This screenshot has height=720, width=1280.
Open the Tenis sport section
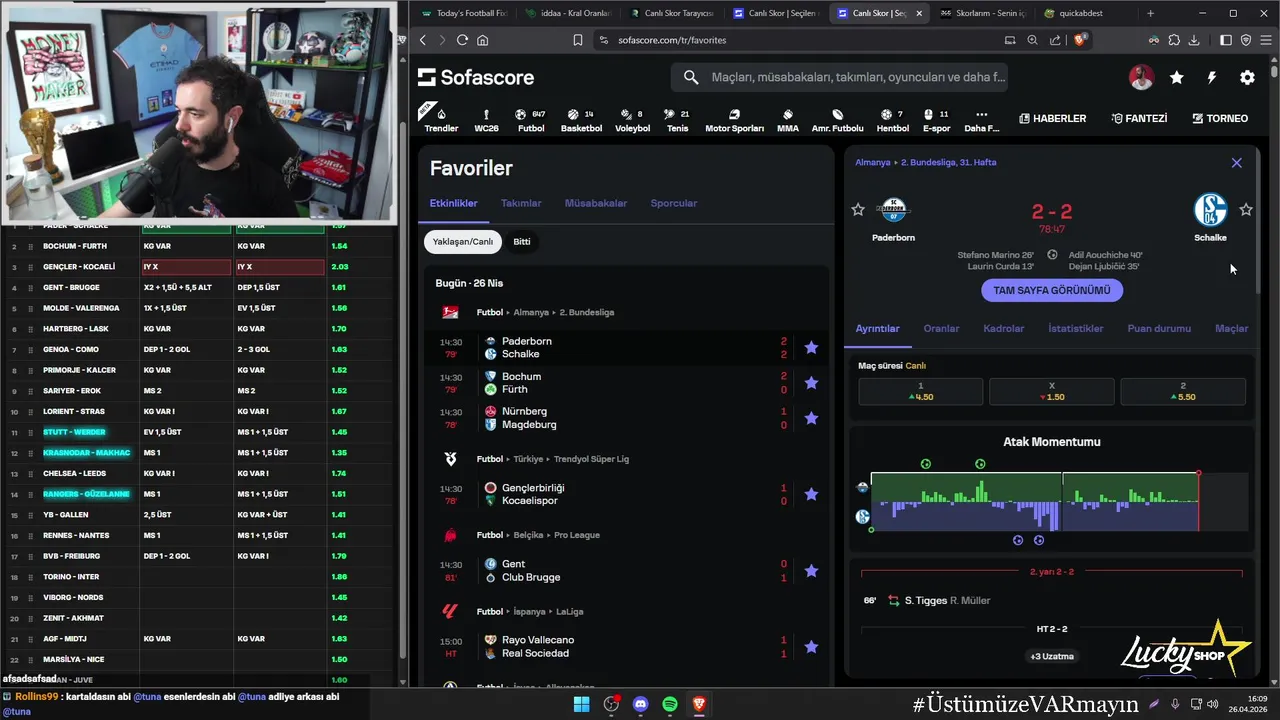[x=678, y=120]
